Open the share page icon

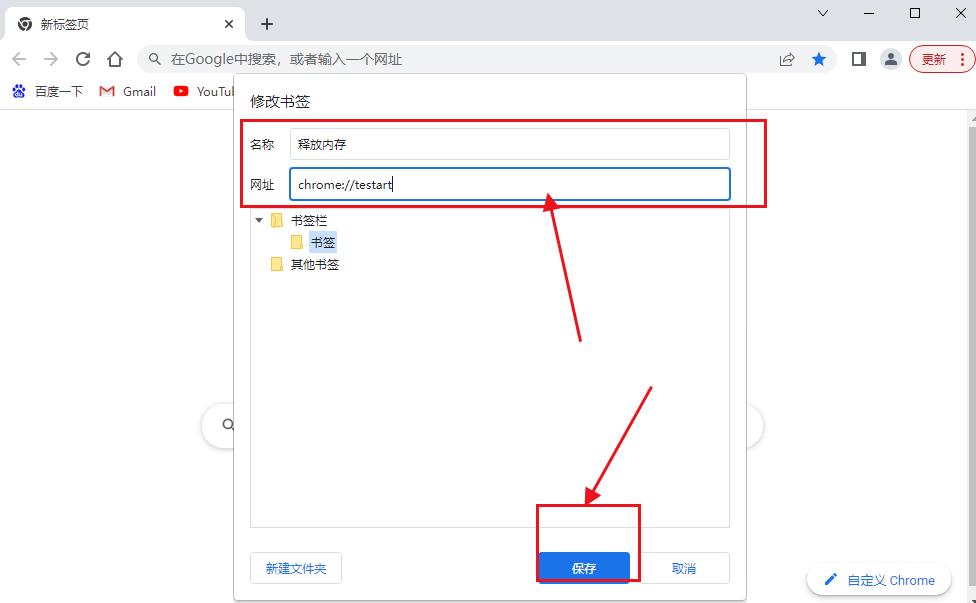point(787,59)
